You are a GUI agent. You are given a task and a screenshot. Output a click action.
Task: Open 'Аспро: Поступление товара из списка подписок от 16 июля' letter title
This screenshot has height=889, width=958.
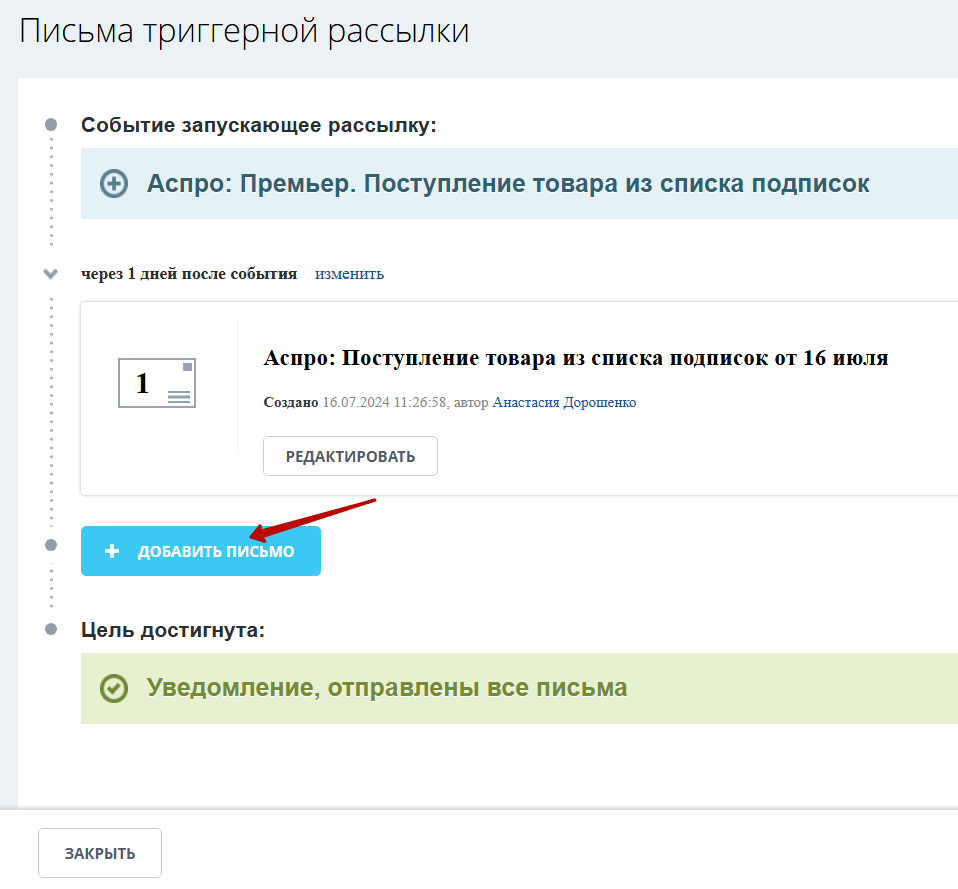pos(576,358)
